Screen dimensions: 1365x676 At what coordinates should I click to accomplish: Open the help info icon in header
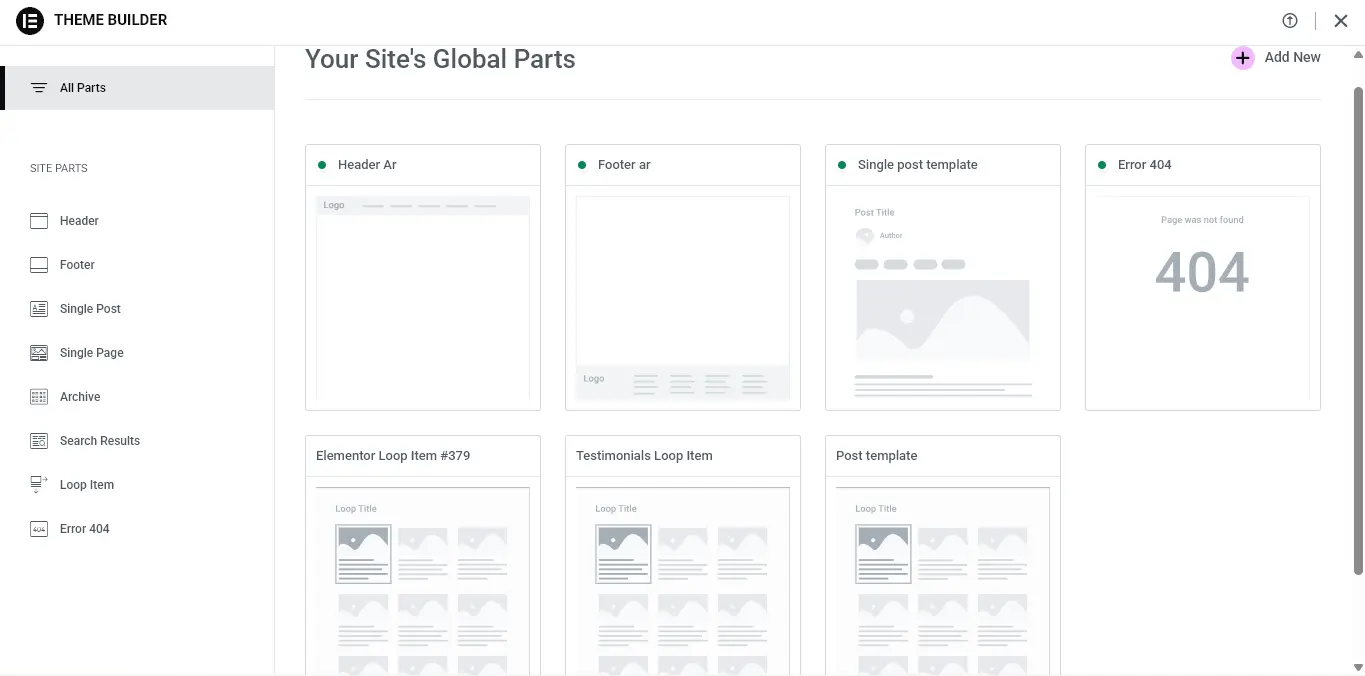pos(1290,21)
